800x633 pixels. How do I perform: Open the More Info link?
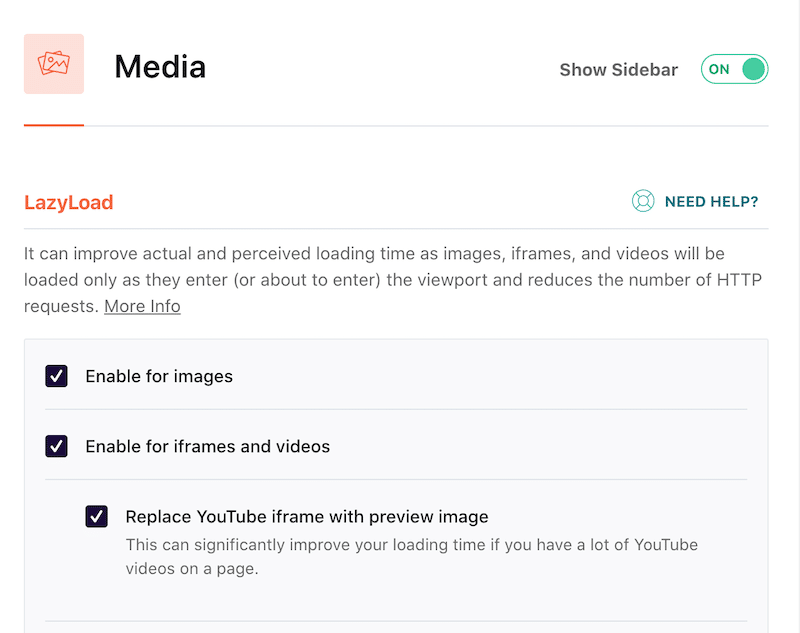pos(142,306)
